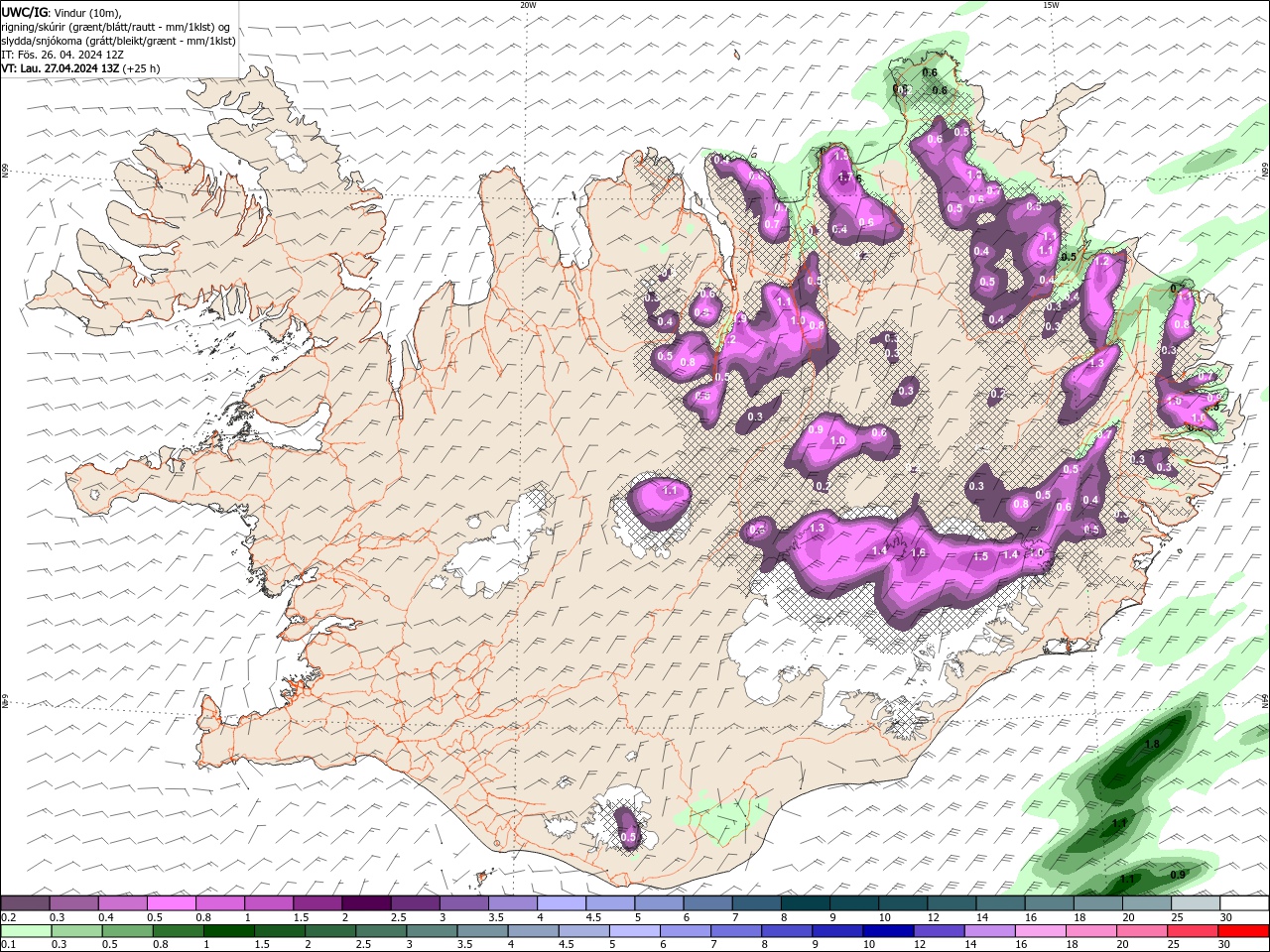Click the 1.6 snowfall value in the southern purple band
This screenshot has height=952, width=1270.
pyautogui.click(x=919, y=553)
